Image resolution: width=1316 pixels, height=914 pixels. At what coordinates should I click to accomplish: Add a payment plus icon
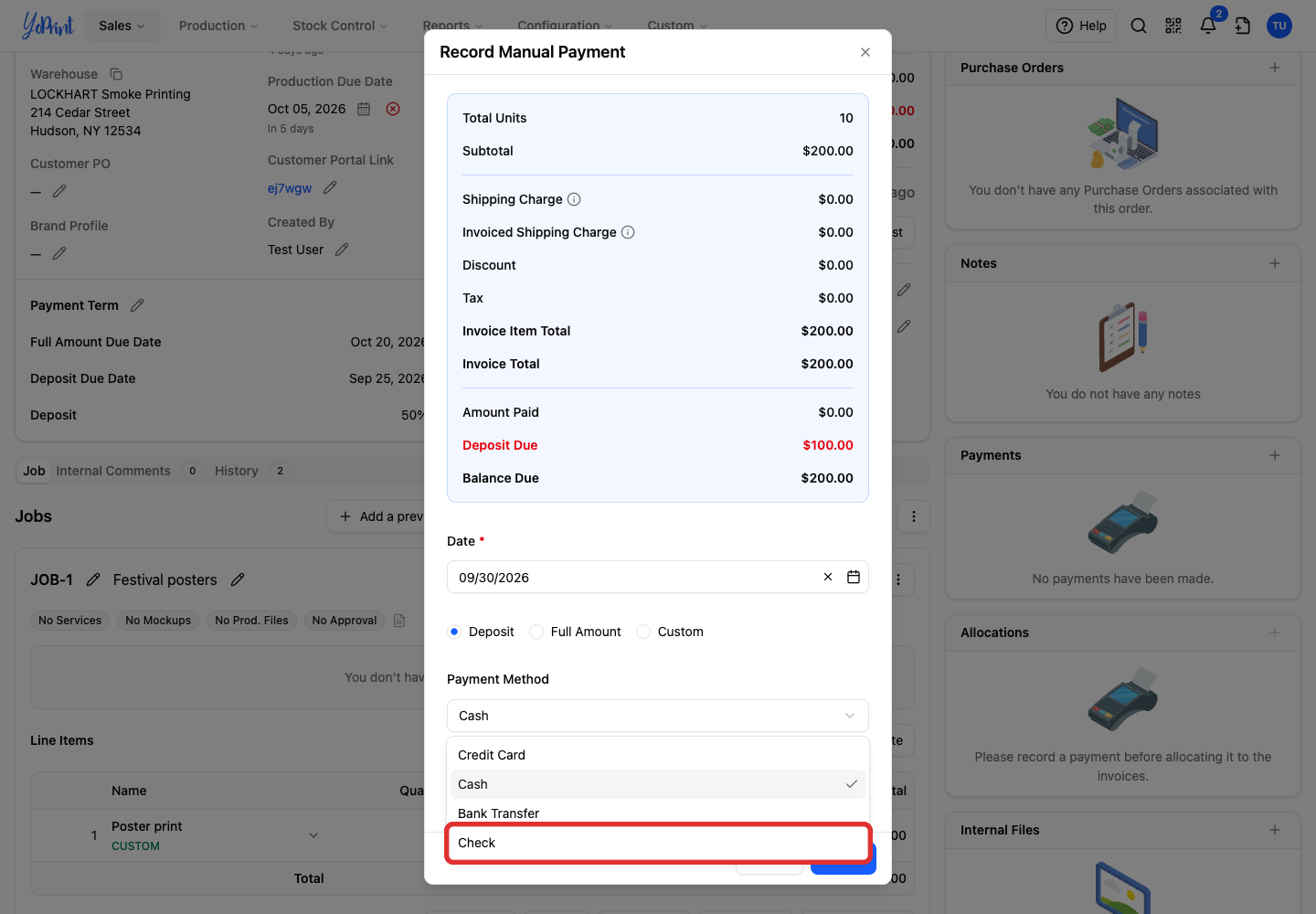[1275, 455]
